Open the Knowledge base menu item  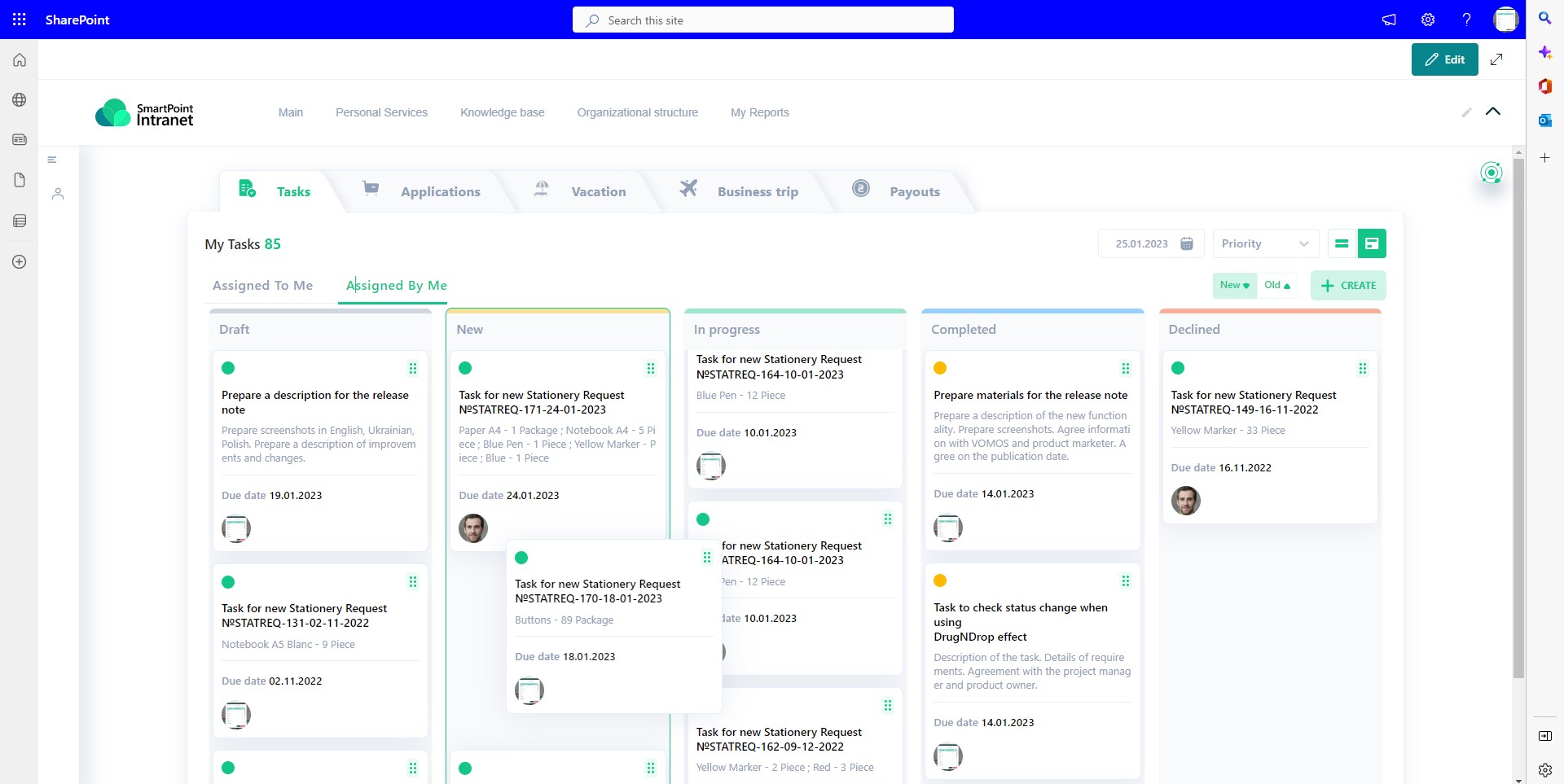click(x=502, y=112)
